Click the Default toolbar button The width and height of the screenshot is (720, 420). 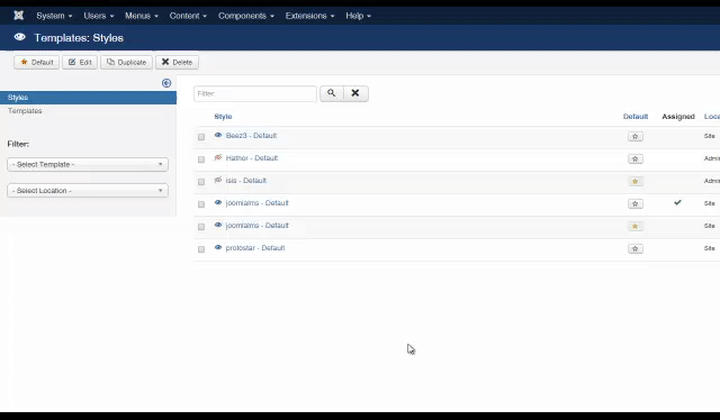[37, 62]
